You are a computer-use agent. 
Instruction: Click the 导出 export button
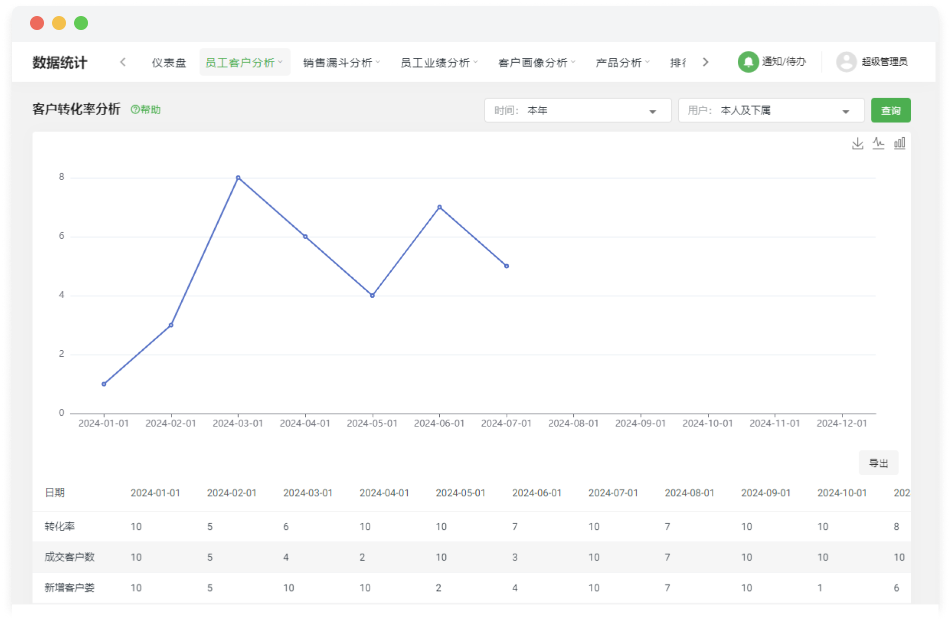878,463
